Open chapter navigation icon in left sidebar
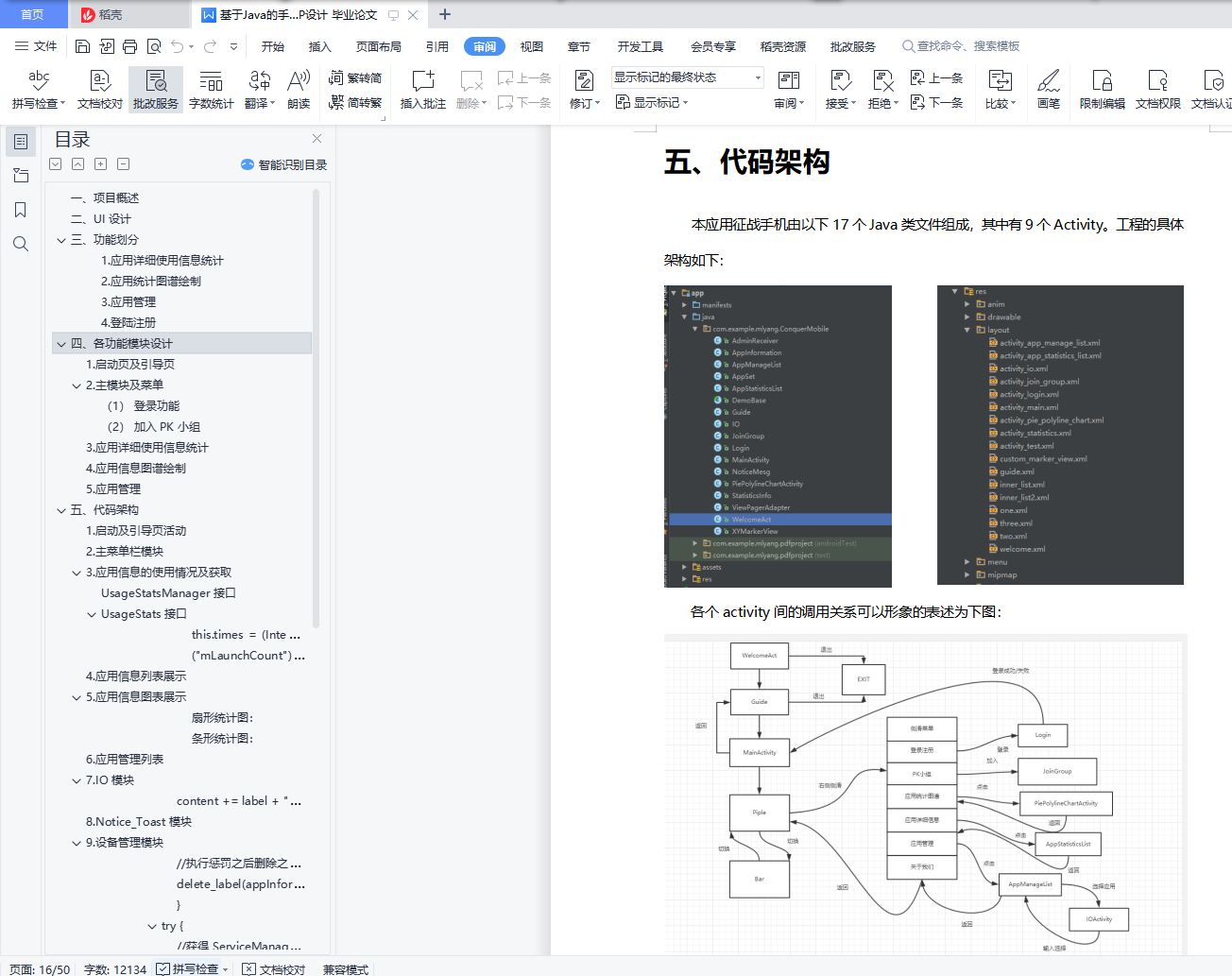Screen dimensions: 1232x976 click(21, 176)
